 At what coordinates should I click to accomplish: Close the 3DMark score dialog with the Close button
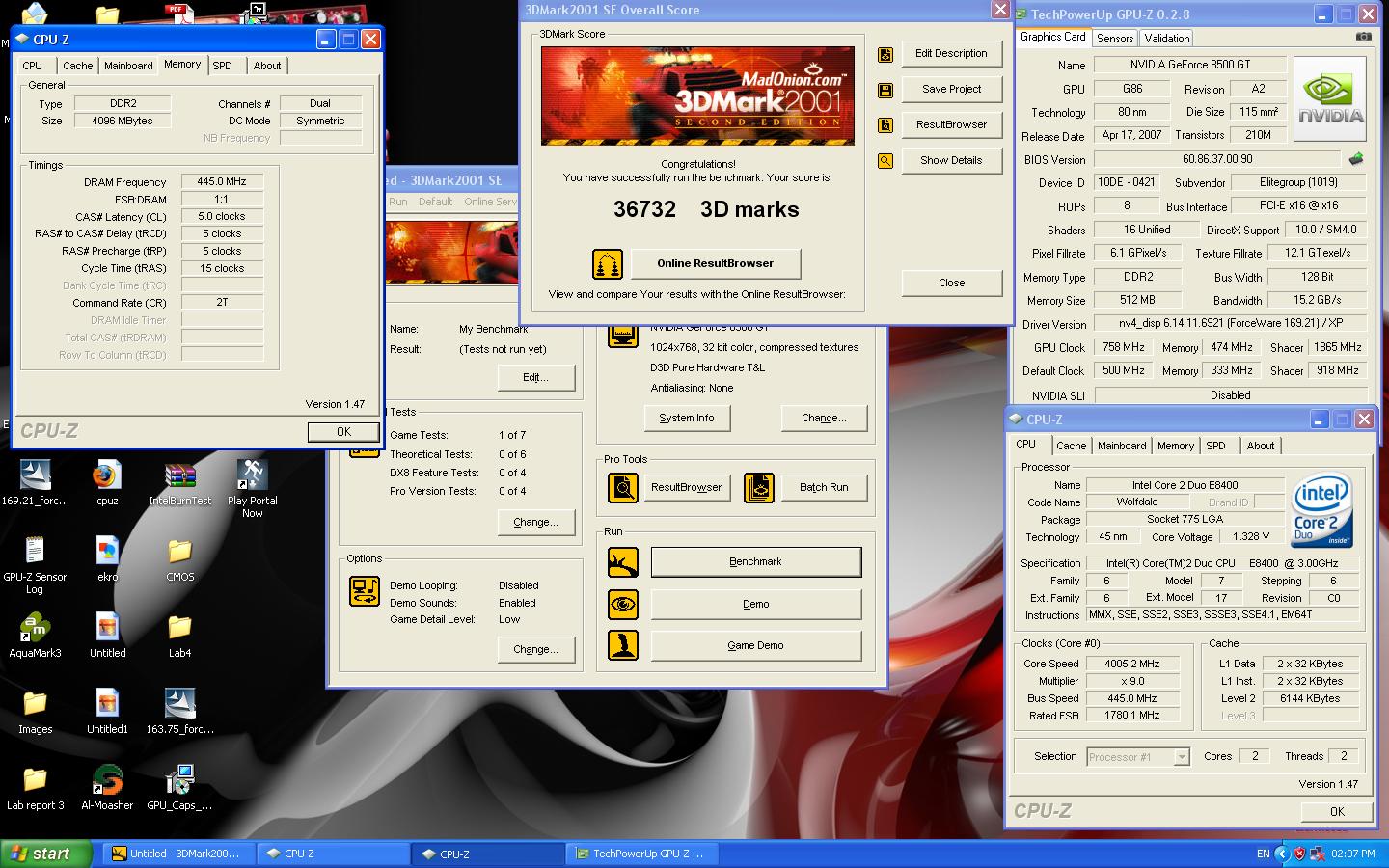951,284
